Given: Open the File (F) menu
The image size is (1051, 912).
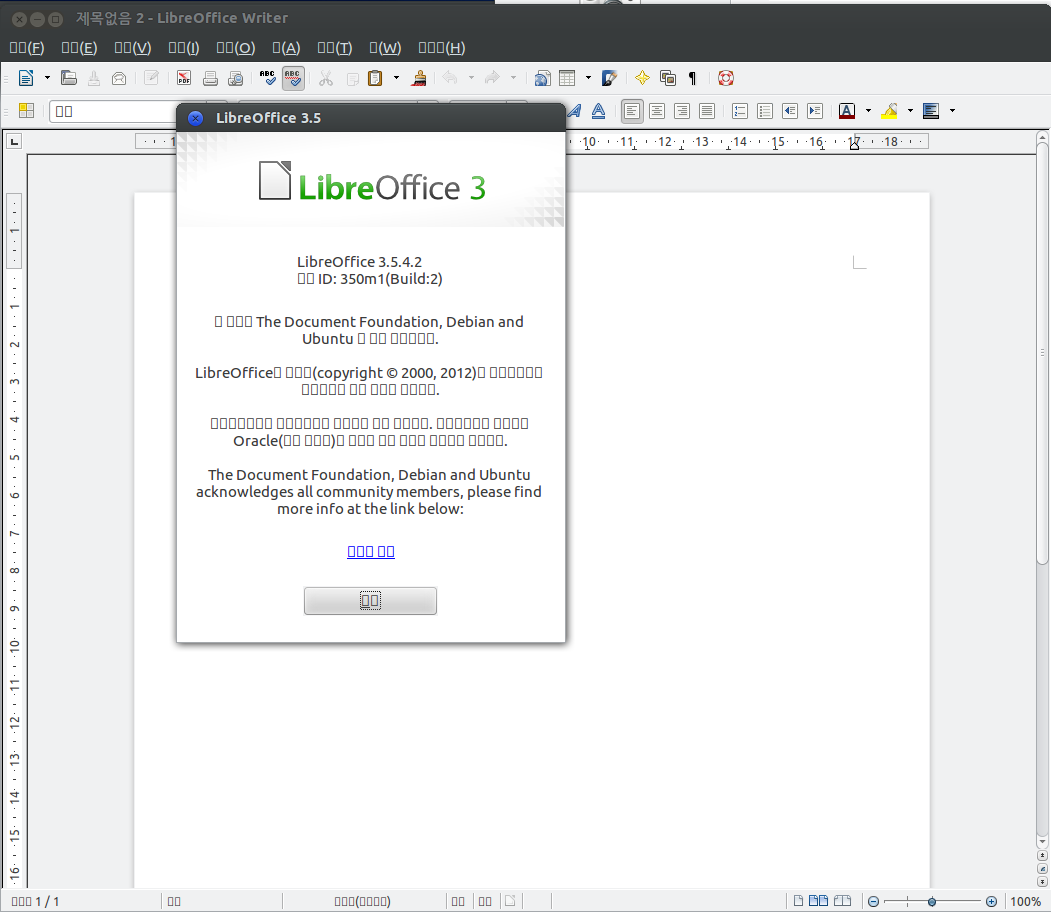Looking at the screenshot, I should coord(27,48).
